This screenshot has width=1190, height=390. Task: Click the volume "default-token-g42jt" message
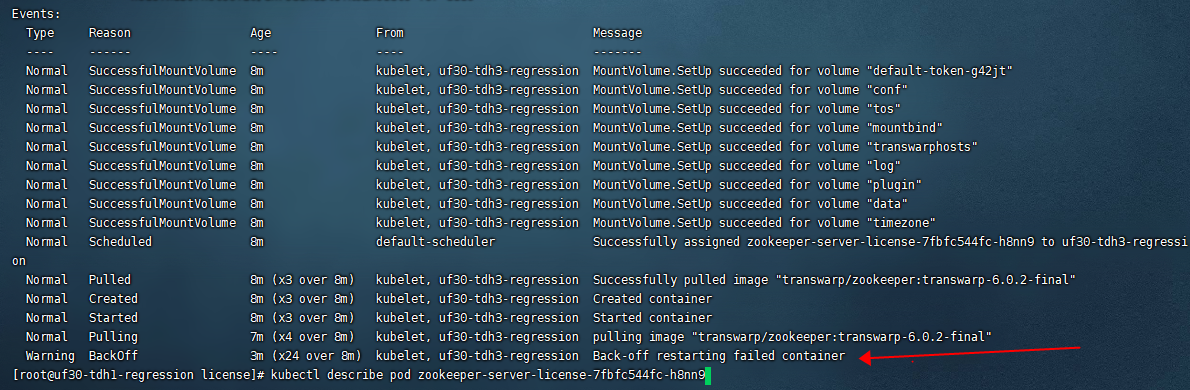click(803, 71)
